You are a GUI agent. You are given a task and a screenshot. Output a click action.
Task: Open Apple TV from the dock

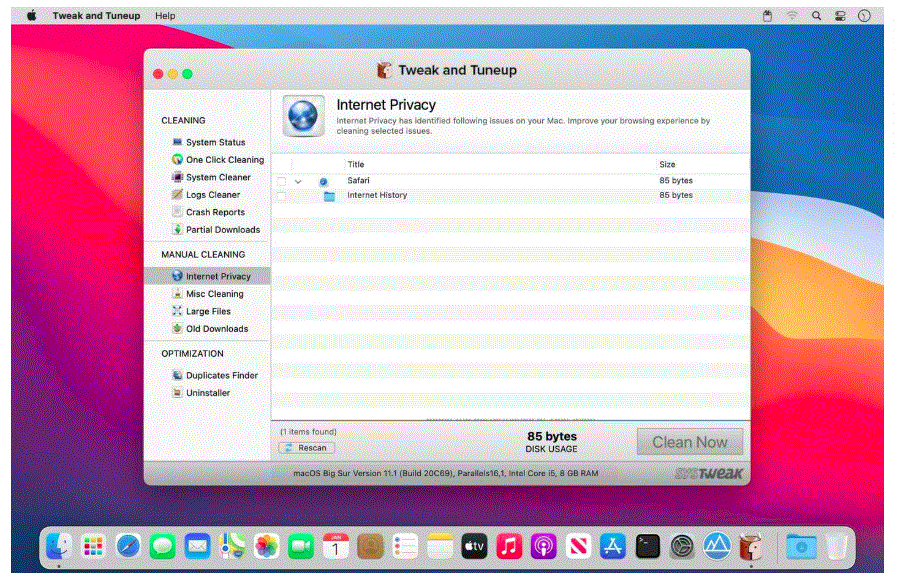(x=474, y=546)
